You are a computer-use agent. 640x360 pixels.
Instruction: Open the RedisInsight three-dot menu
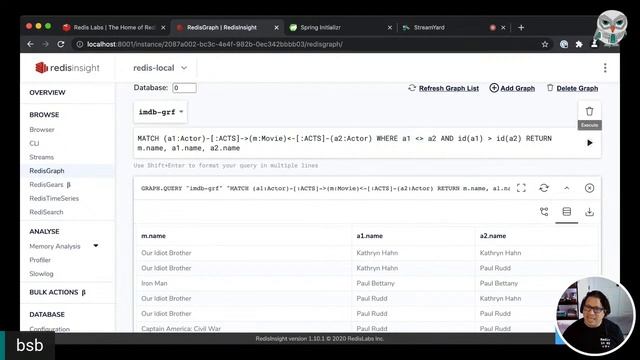tap(605, 68)
